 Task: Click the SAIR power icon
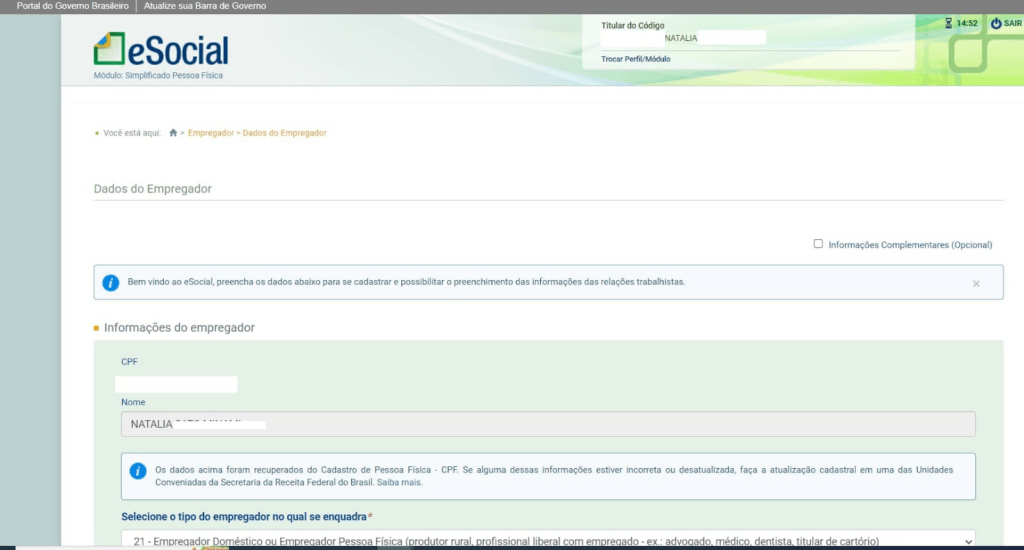tap(996, 24)
